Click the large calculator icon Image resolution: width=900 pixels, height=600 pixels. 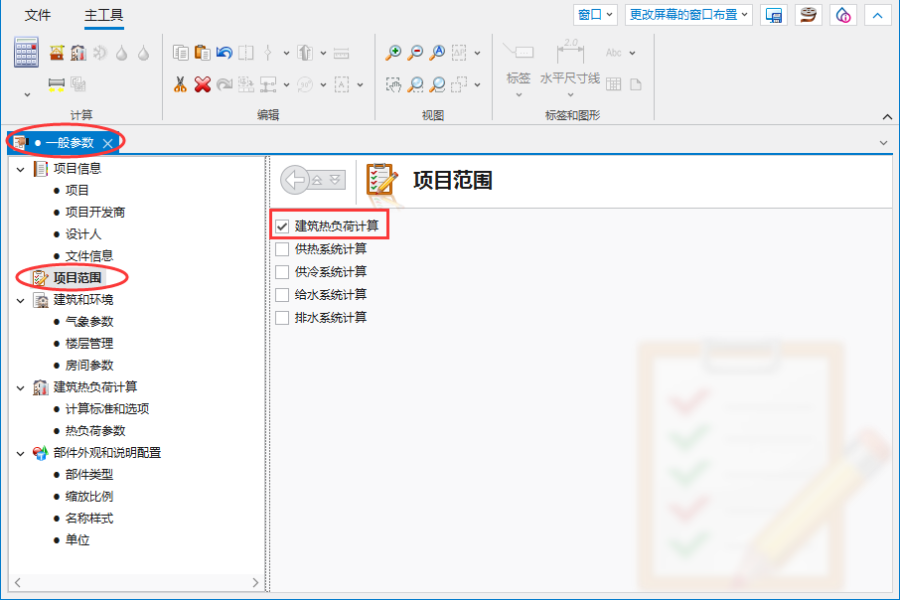(27, 53)
